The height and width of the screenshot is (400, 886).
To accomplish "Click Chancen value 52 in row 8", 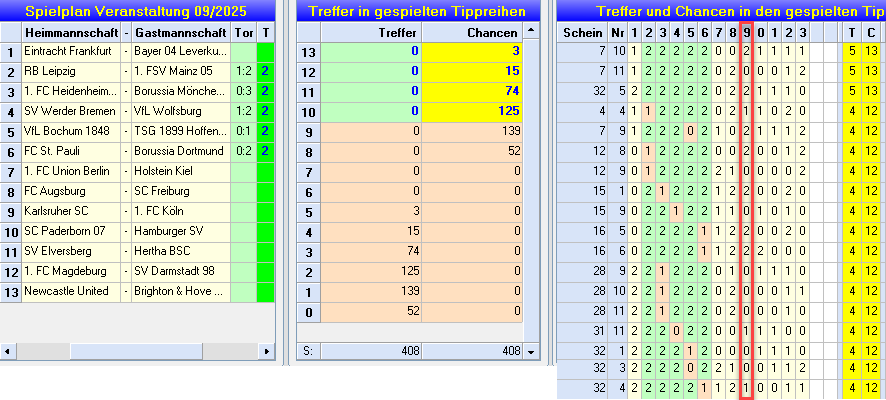I will pos(472,151).
